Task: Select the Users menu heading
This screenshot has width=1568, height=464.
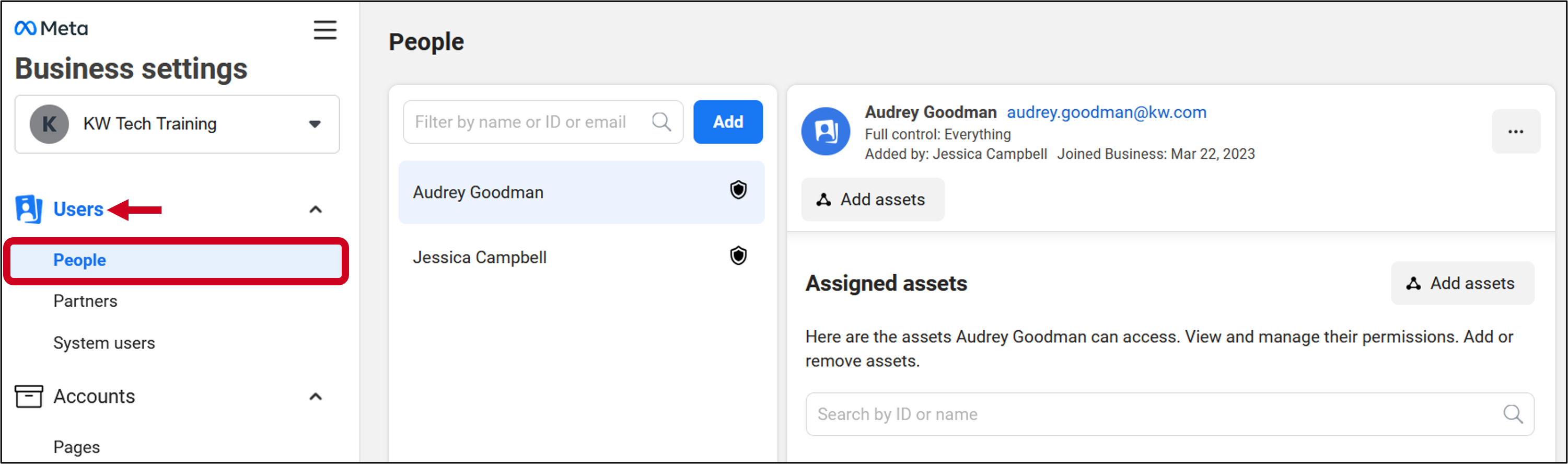Action: 78,210
